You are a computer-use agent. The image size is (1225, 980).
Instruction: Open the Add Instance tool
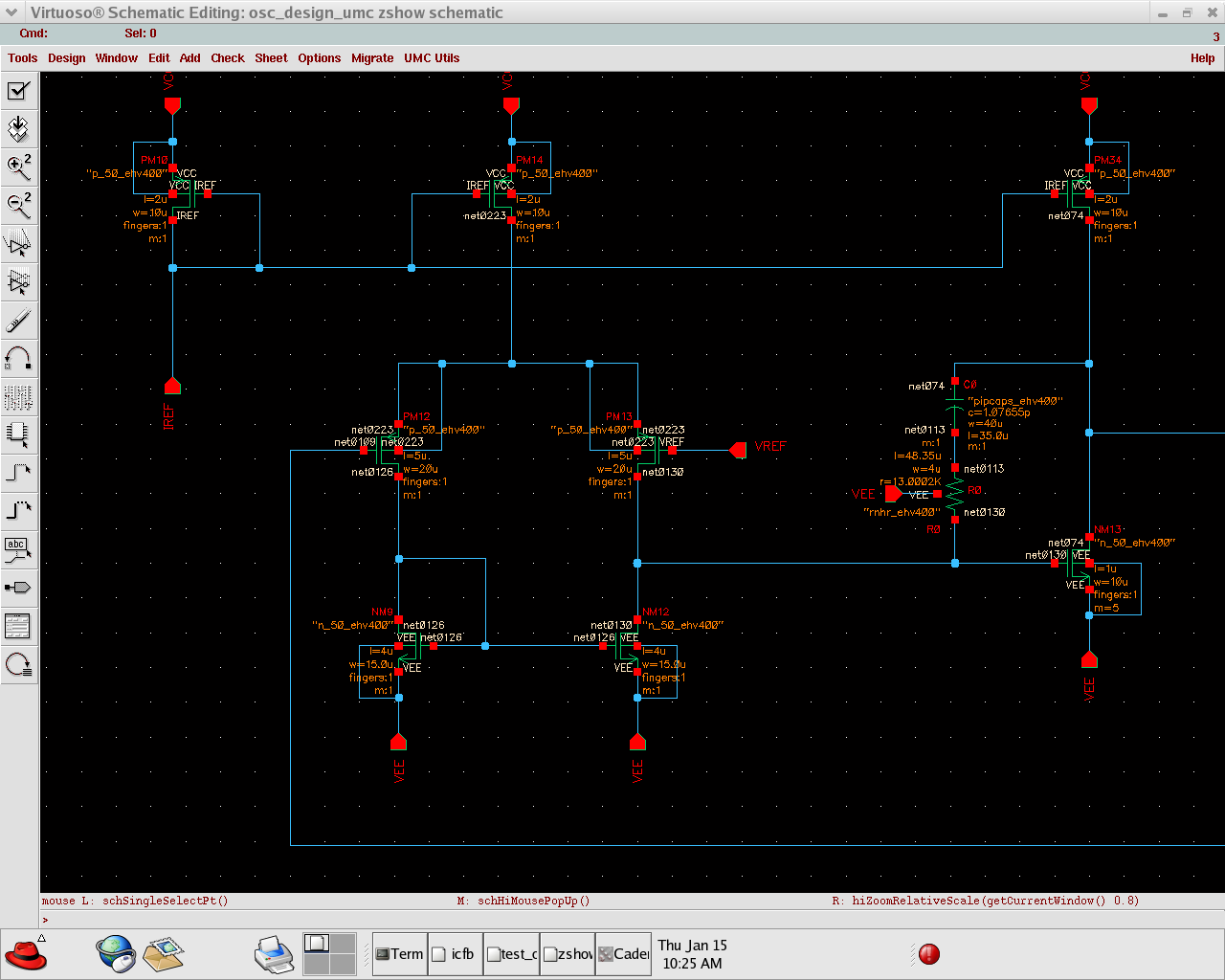[x=19, y=434]
